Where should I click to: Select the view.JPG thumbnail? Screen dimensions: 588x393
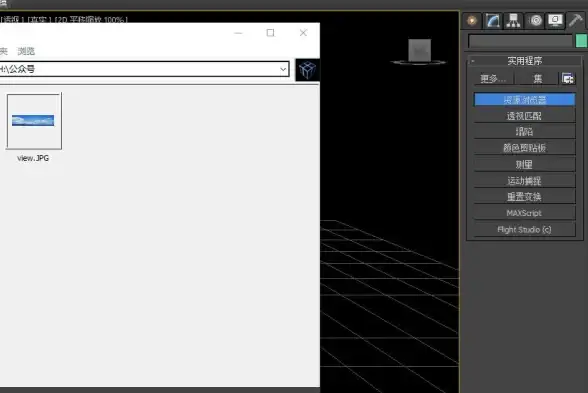click(34, 122)
